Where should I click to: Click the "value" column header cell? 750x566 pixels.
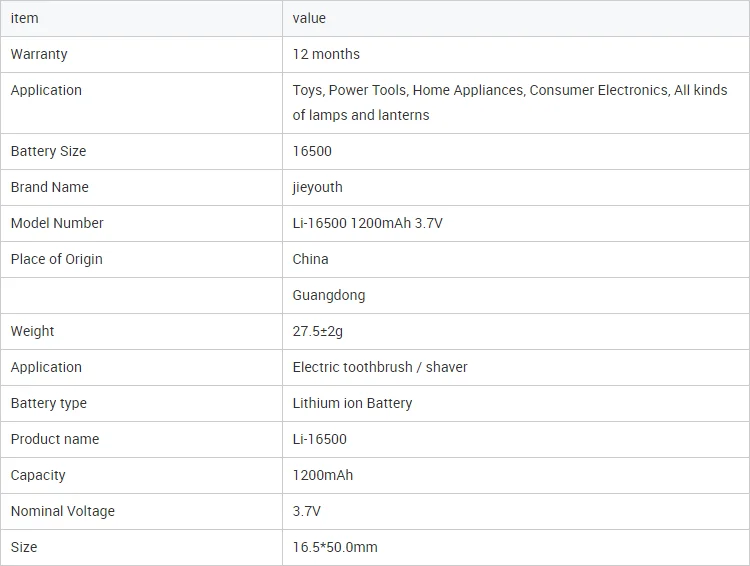pyautogui.click(x=309, y=18)
